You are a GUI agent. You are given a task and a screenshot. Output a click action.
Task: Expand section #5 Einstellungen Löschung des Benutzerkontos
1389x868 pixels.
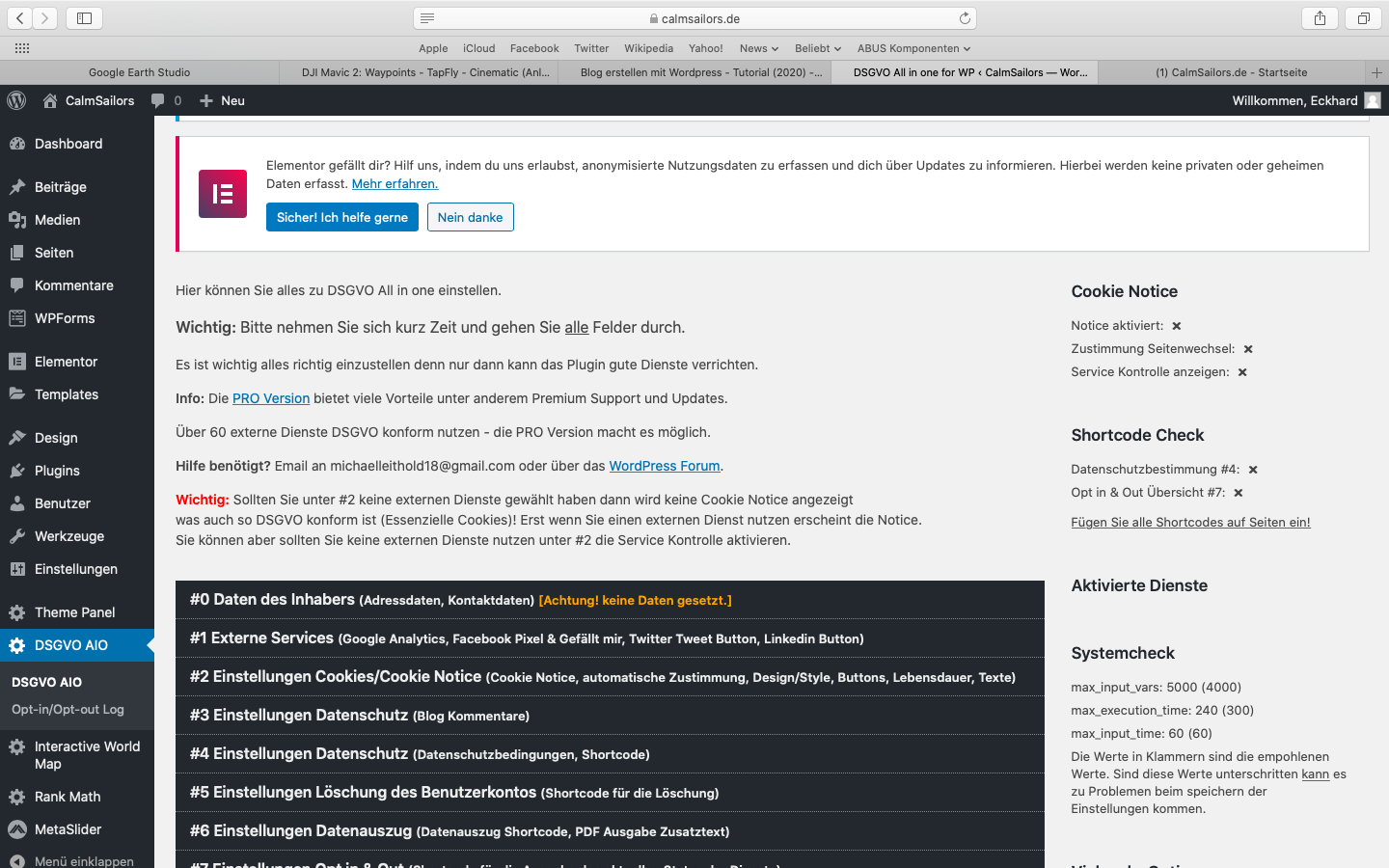[x=610, y=793]
